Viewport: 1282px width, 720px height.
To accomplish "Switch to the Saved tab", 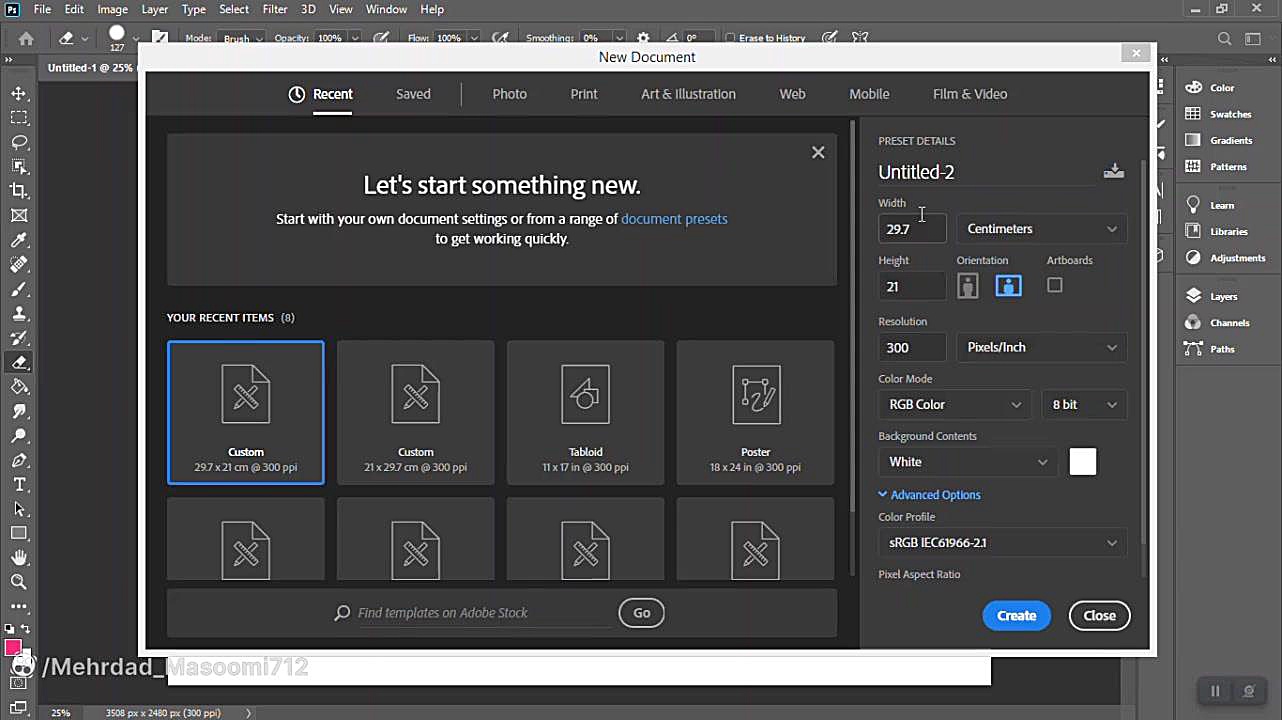I will coord(413,94).
